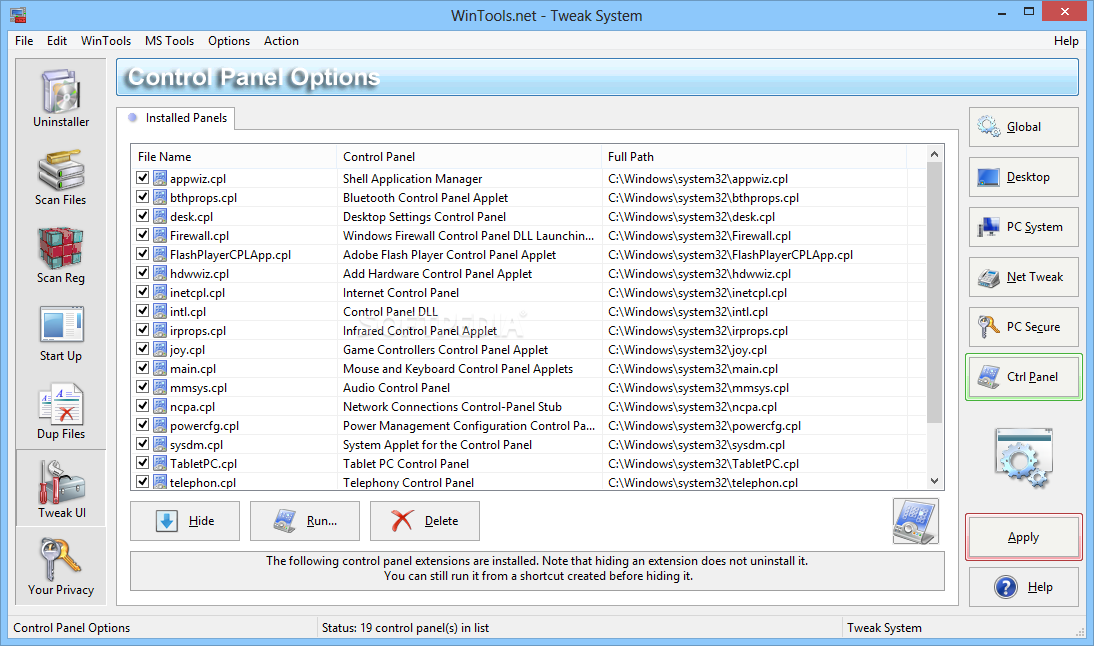Click the Run... button
The height and width of the screenshot is (646, 1094).
[x=305, y=521]
